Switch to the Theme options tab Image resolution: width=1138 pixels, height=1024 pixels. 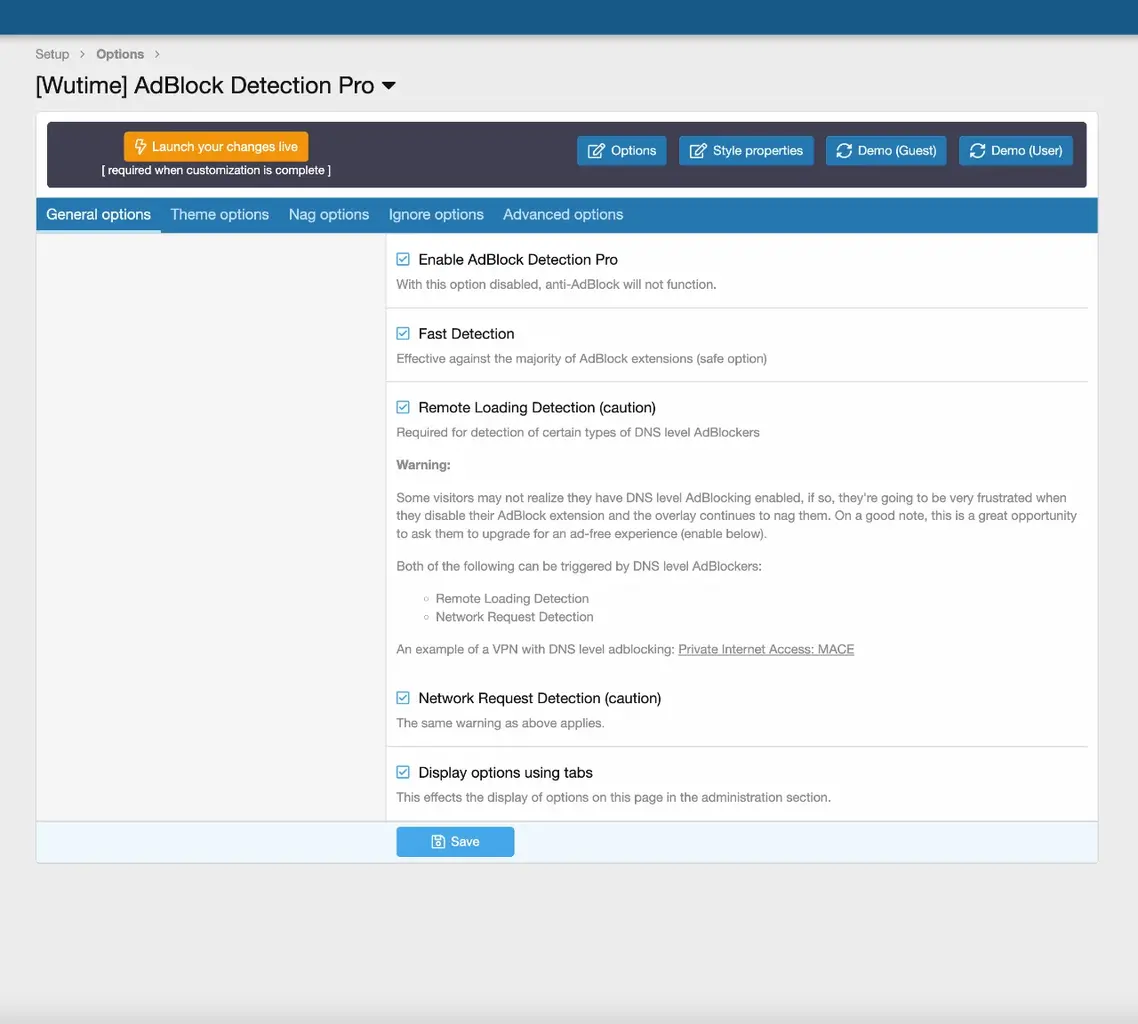tap(219, 214)
